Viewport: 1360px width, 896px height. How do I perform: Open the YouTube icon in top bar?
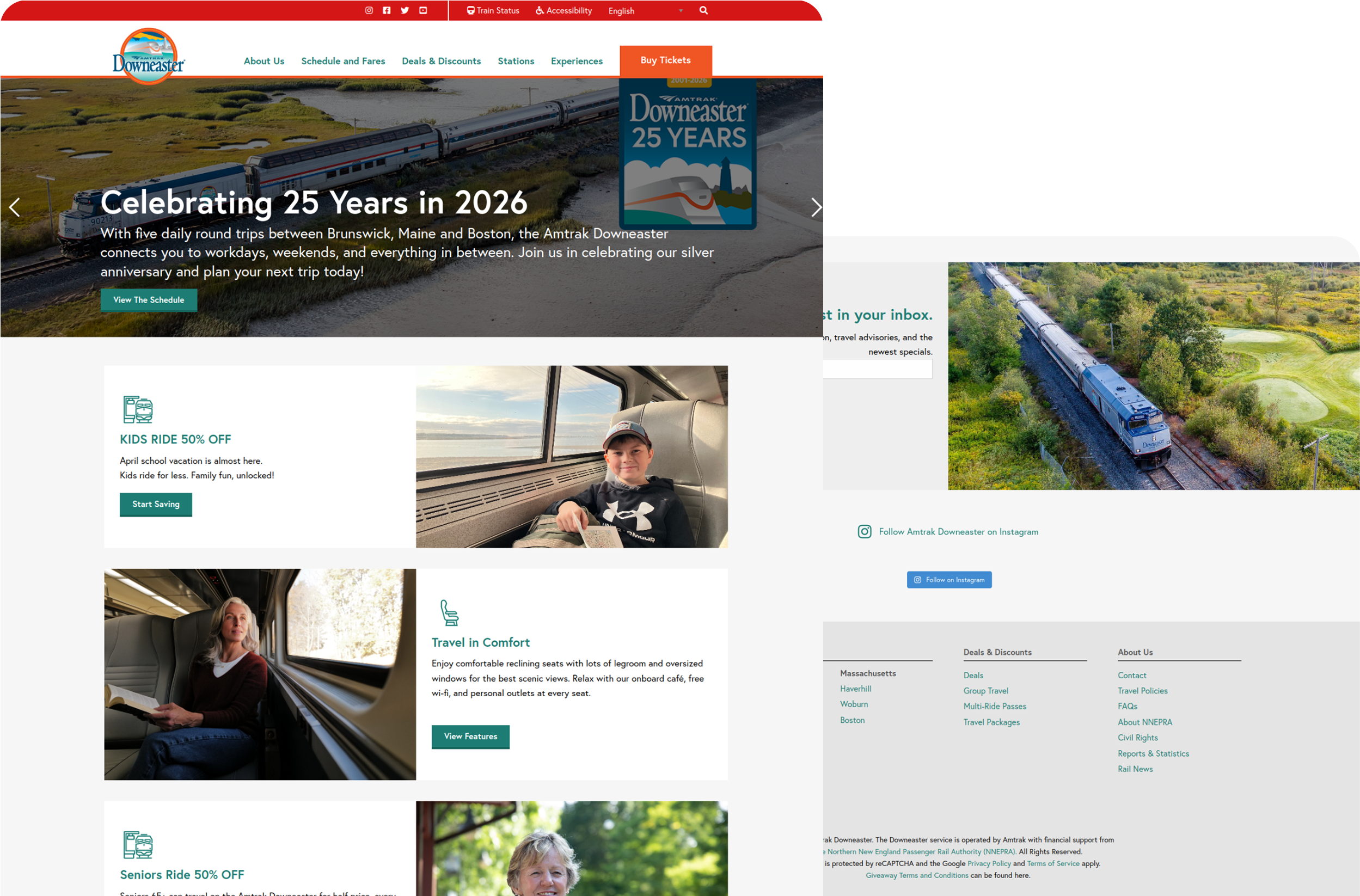(x=423, y=10)
